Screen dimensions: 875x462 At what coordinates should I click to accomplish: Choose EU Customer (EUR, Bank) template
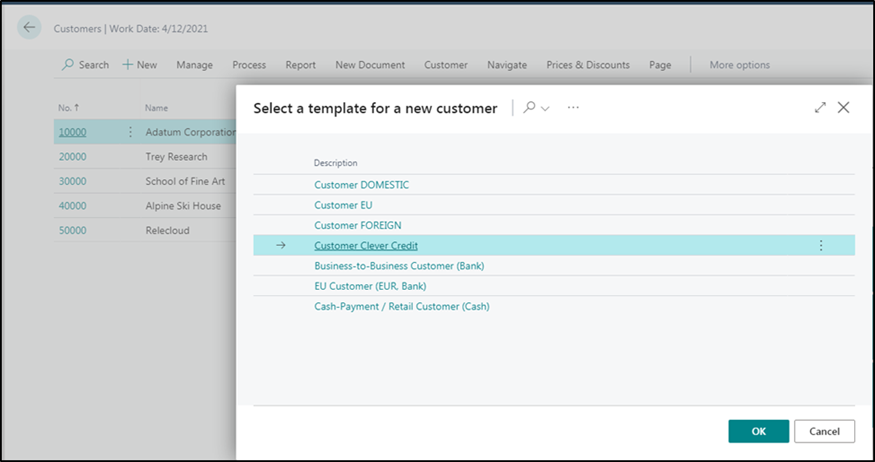point(370,286)
